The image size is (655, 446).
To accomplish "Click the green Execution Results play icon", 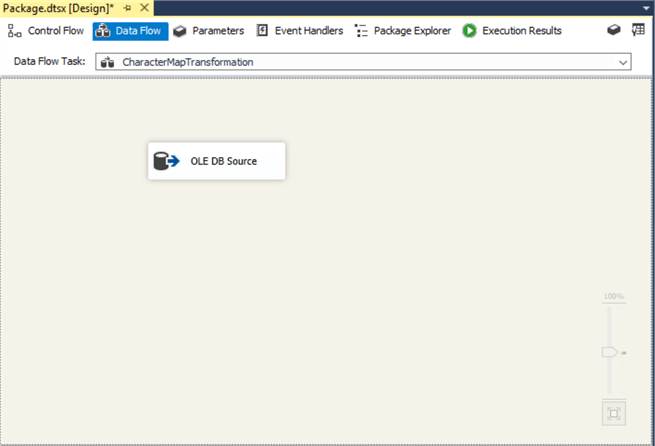I will pyautogui.click(x=469, y=31).
